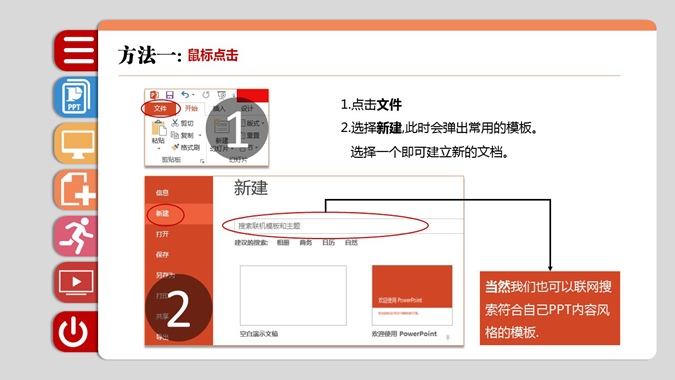Open the circled 文件 tab

(x=160, y=108)
